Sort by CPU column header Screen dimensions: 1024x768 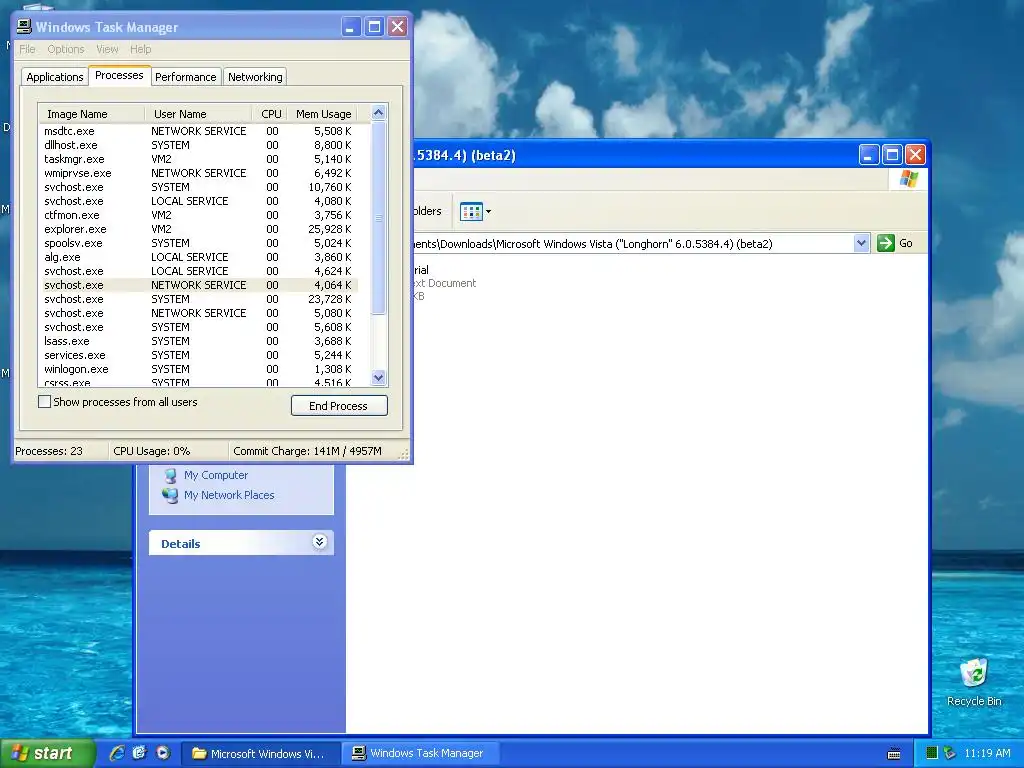[x=270, y=114]
